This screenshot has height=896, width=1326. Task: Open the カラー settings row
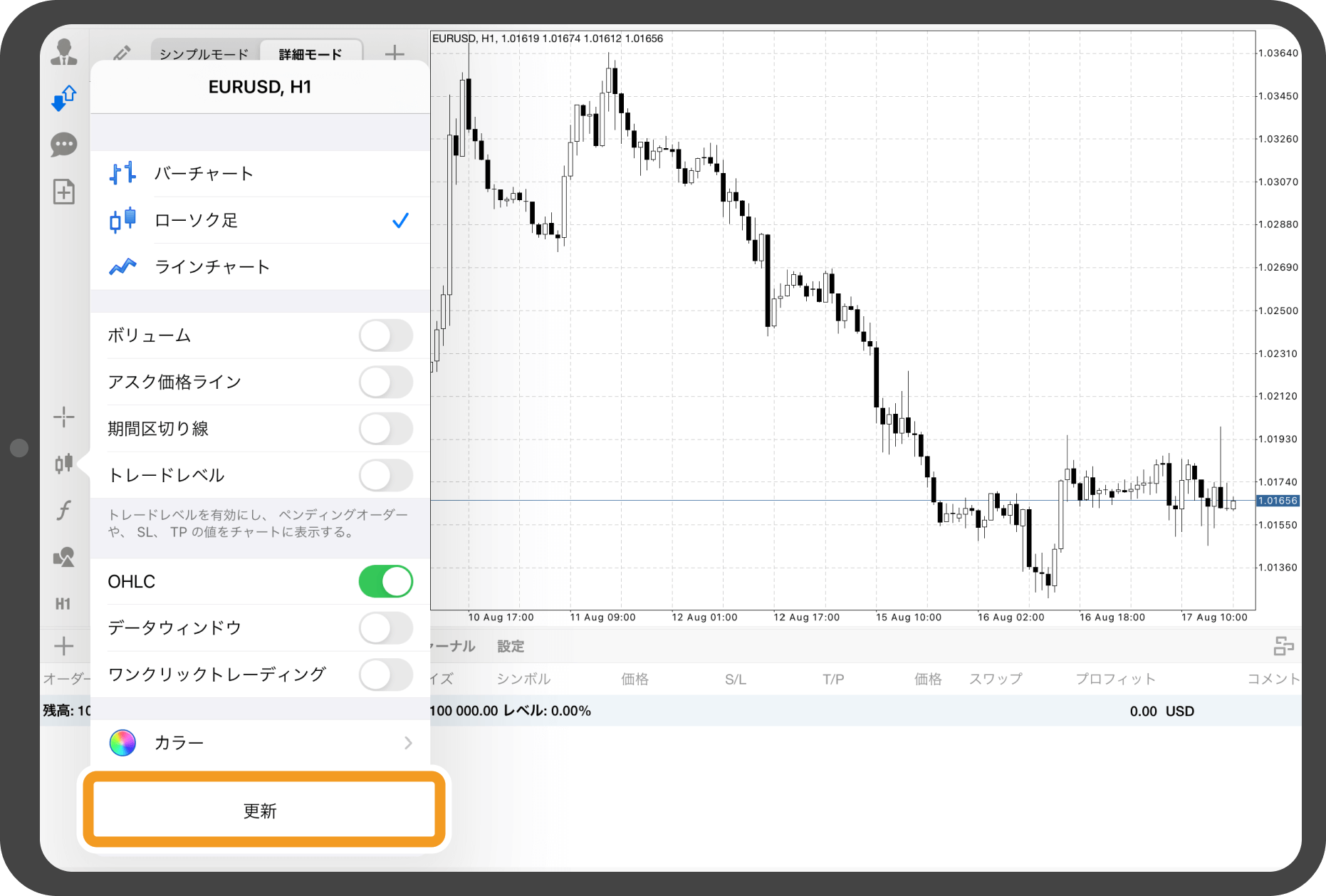[x=260, y=743]
